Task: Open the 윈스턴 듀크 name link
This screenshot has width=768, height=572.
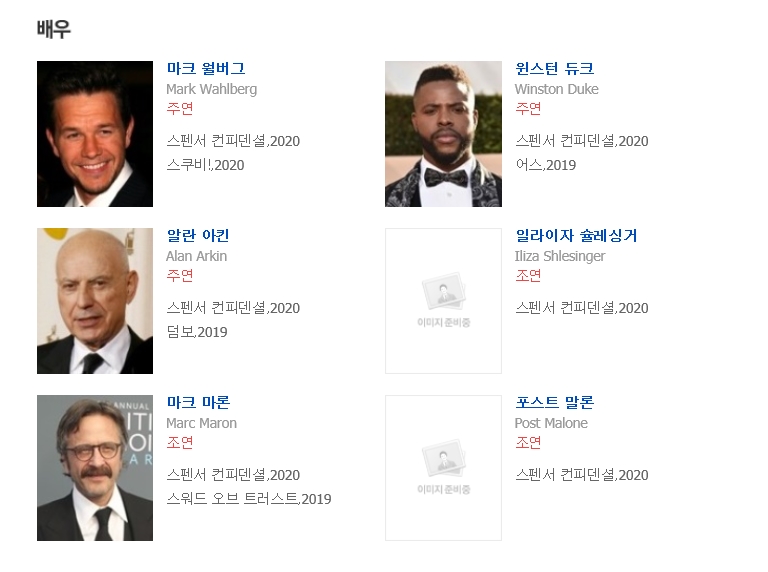Action: tap(554, 69)
